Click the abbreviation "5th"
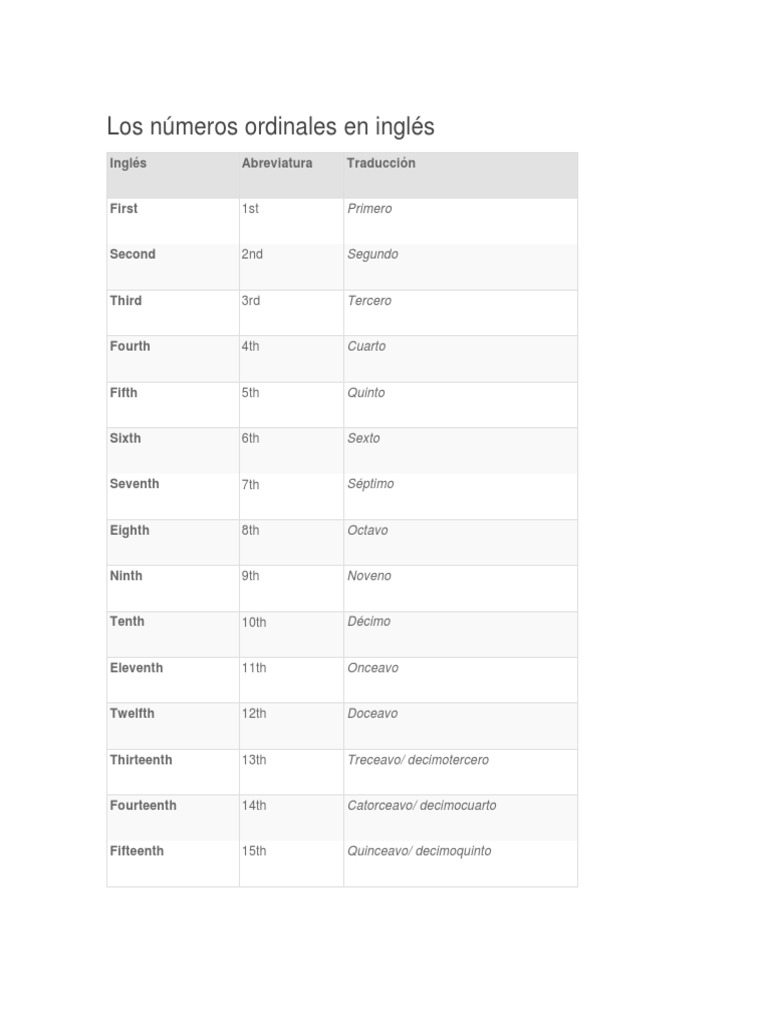Viewport: 768px width, 1024px height. pos(250,393)
